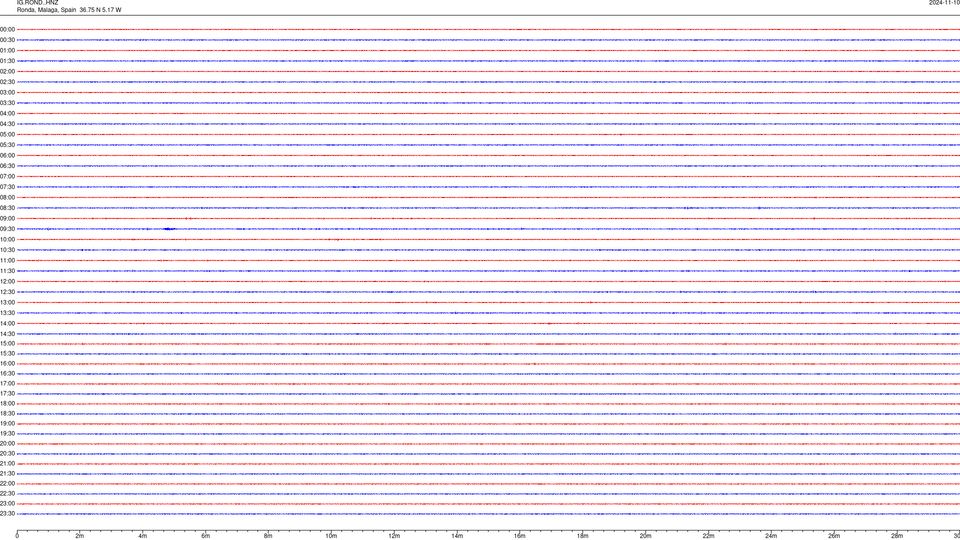The width and height of the screenshot is (960, 540).
Task: Select the '04:30' time label
Action: [7, 124]
